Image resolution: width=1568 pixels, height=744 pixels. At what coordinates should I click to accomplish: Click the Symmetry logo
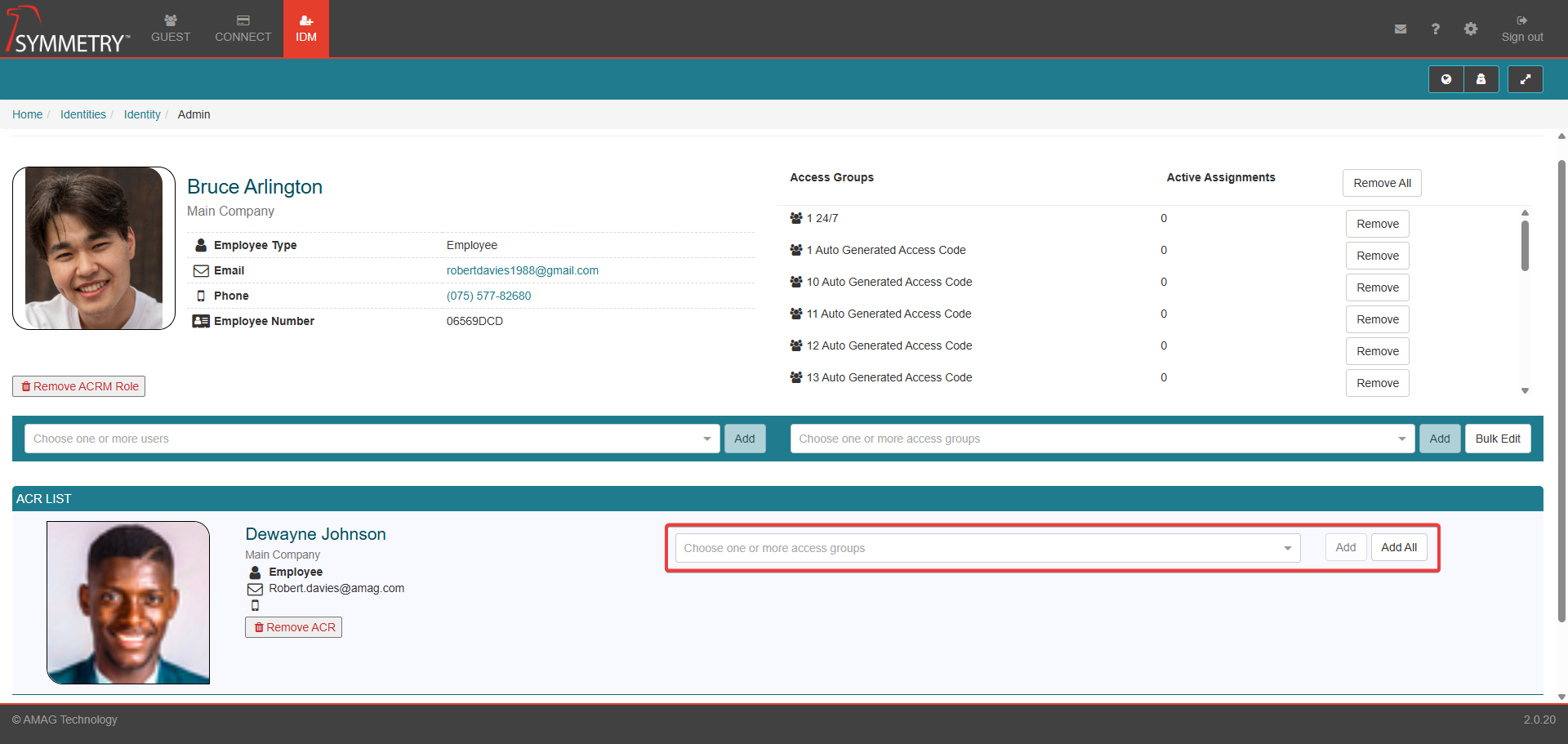pos(68,31)
